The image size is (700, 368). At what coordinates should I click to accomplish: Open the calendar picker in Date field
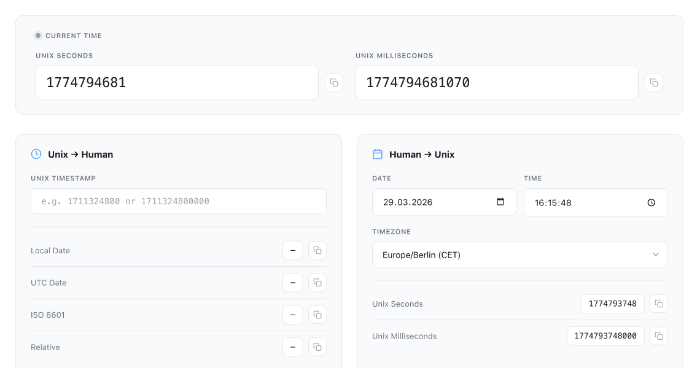pos(500,202)
